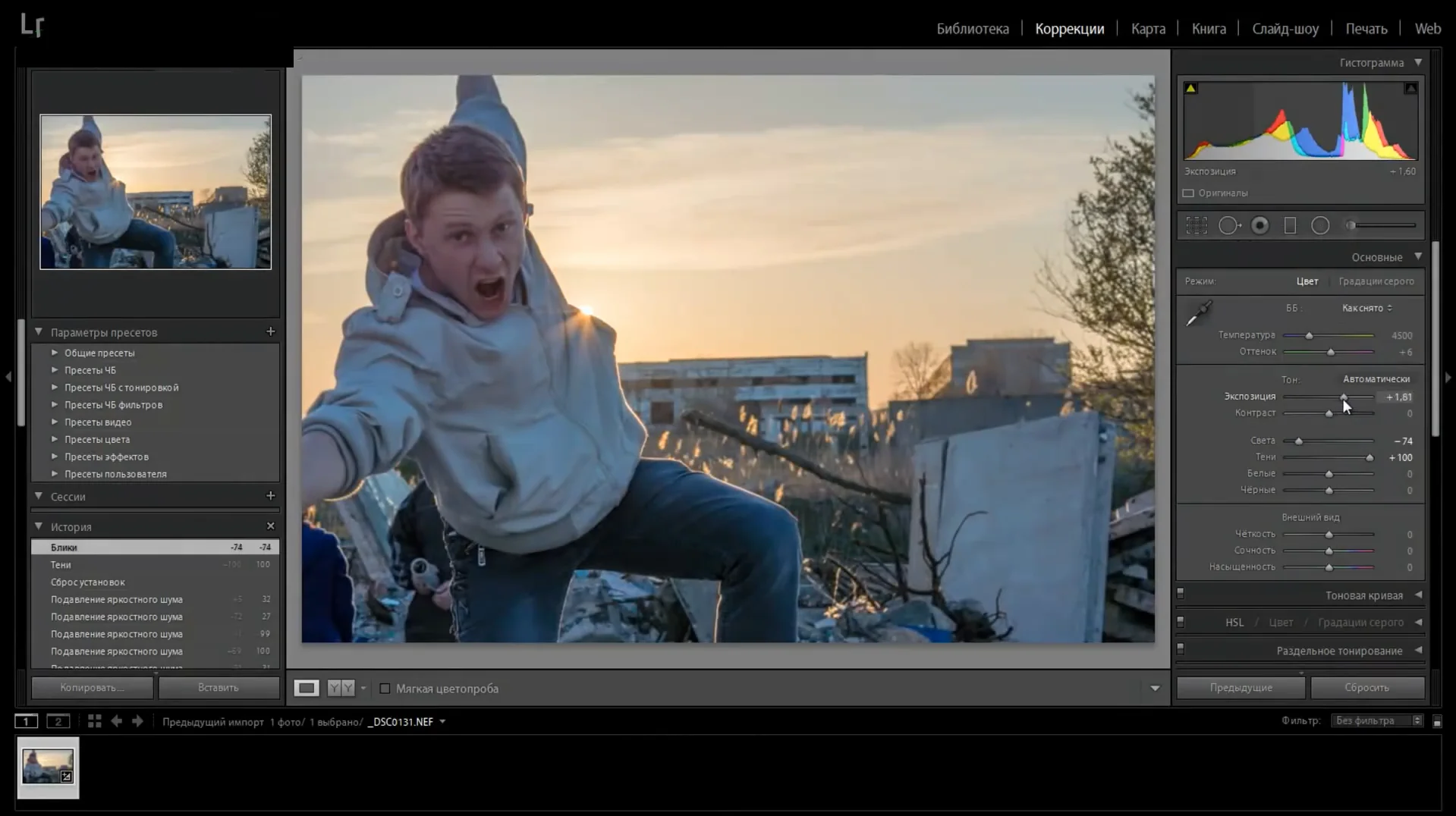Toggle shadow clipping indicator in histogram

tap(1191, 89)
